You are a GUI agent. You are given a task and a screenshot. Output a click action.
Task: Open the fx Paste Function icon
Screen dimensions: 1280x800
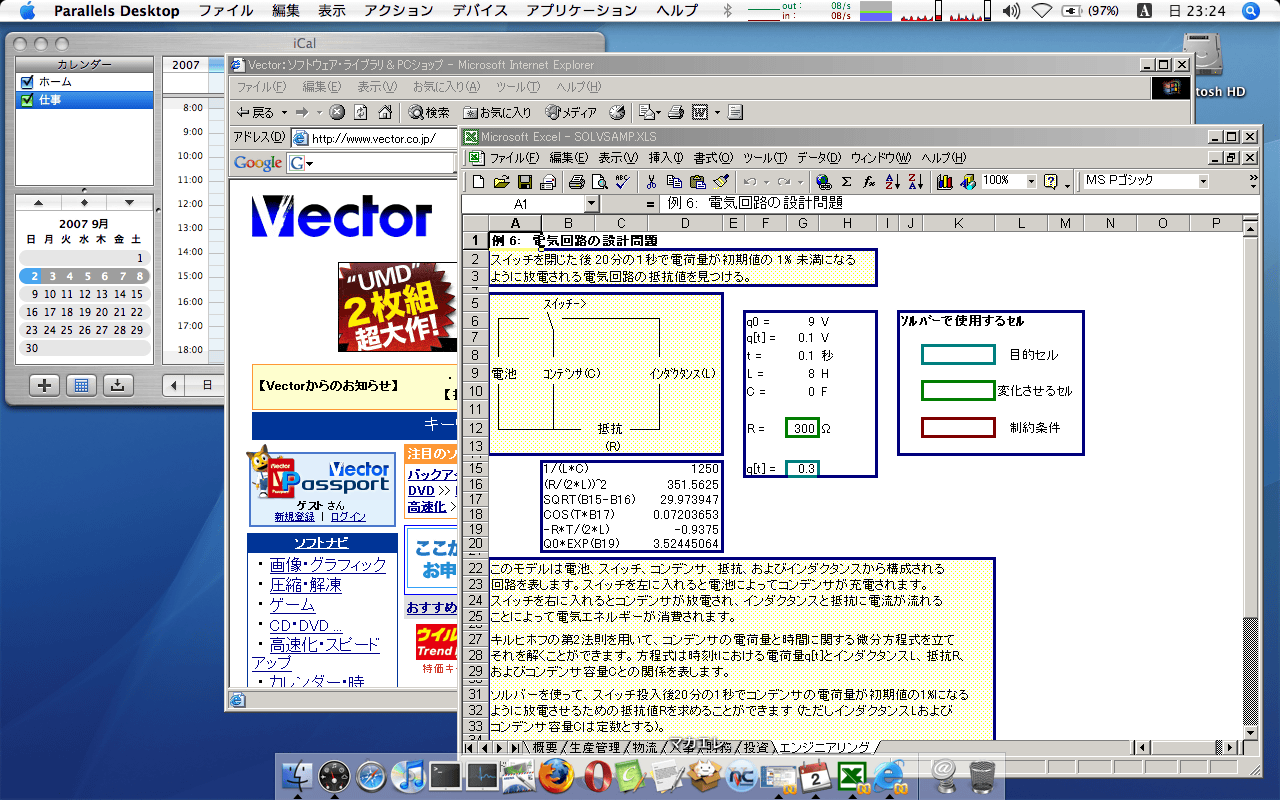869,181
